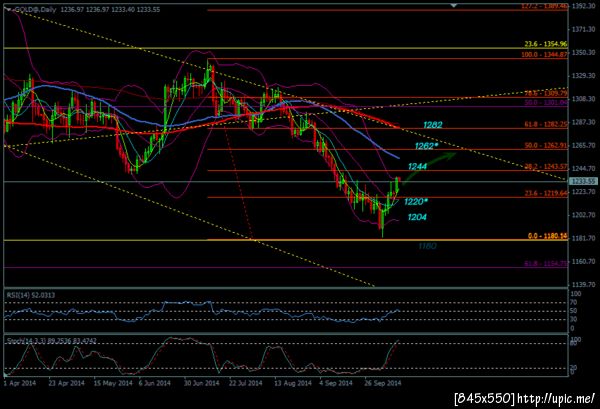
Task: Click the 4 Sep 2014 date label
Action: 336,383
